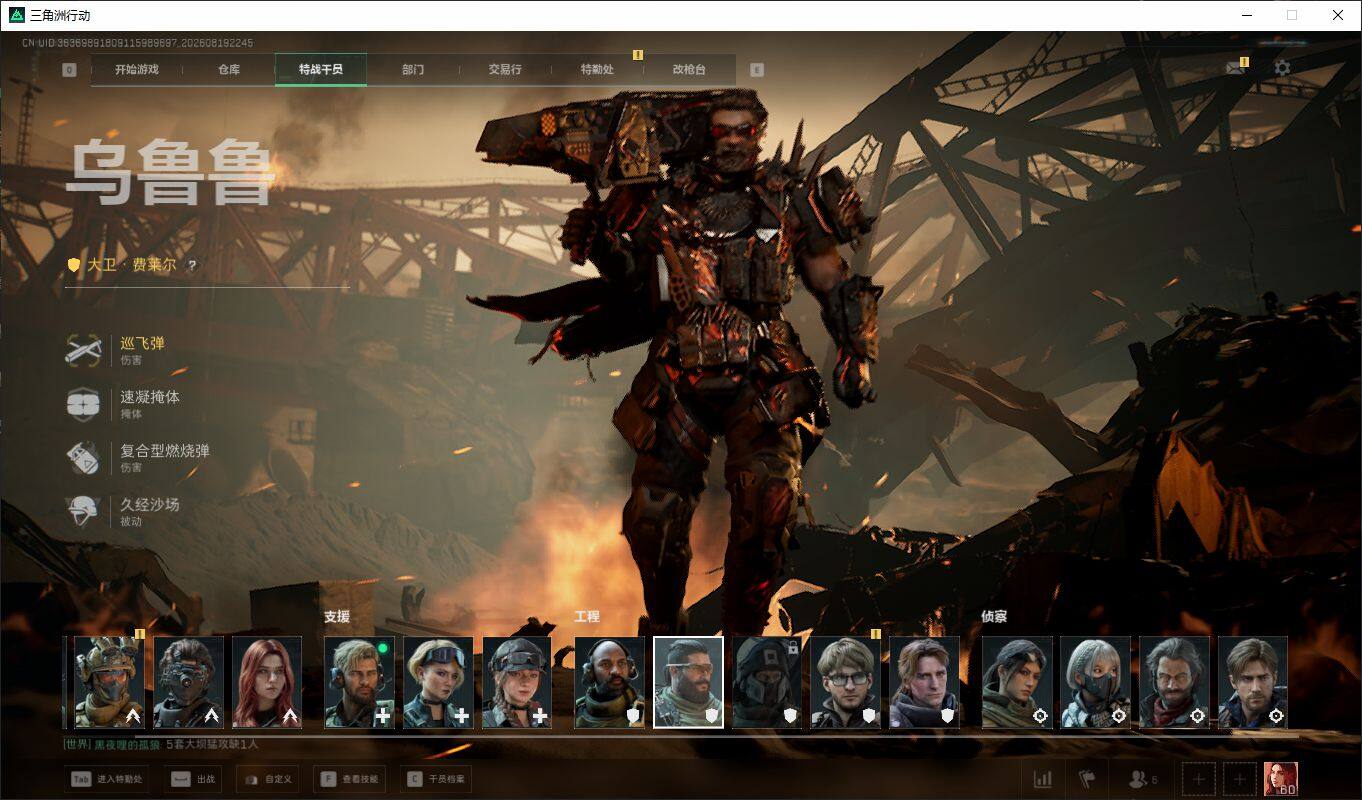Open the 开始游戏 tab

(x=136, y=70)
